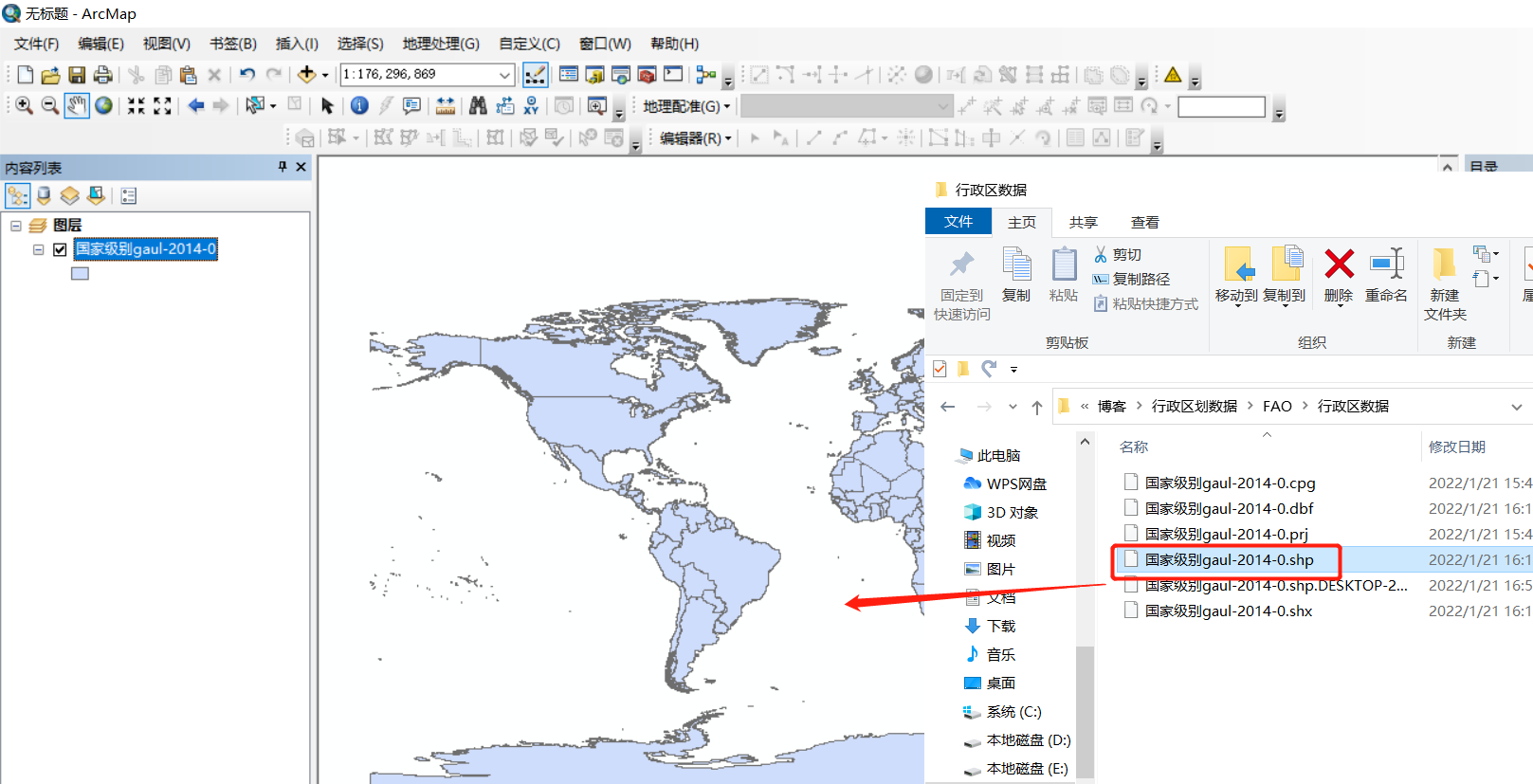The height and width of the screenshot is (784, 1533).
Task: Switch contents list to List By Source
Action: (44, 195)
